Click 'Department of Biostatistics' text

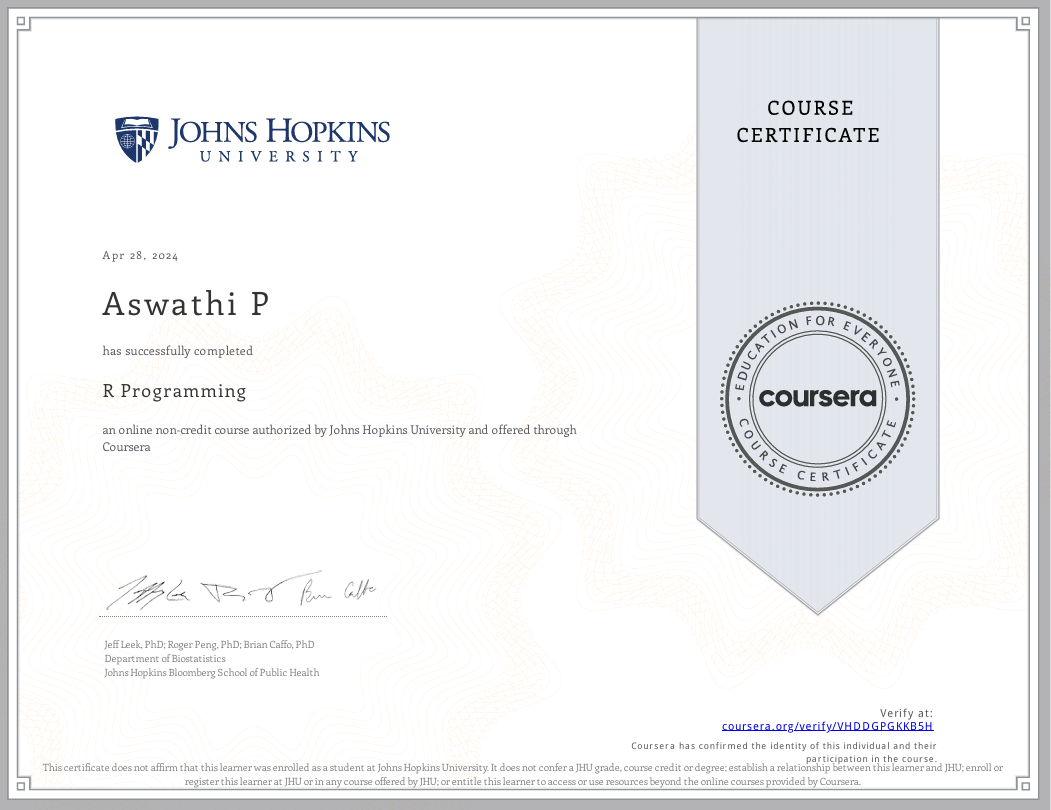(165, 658)
